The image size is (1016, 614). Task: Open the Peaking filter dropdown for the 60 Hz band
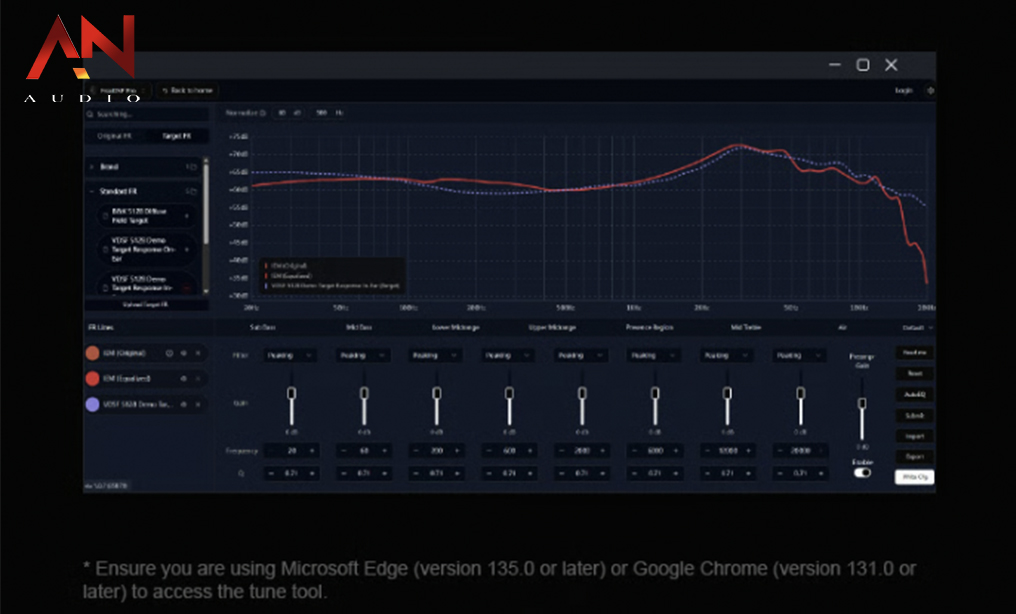point(363,356)
